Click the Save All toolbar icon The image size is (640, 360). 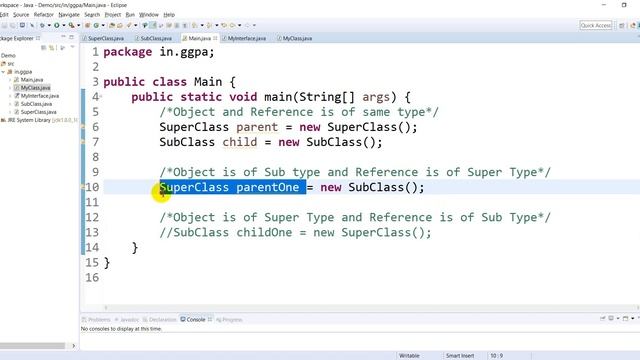[x=13, y=25]
